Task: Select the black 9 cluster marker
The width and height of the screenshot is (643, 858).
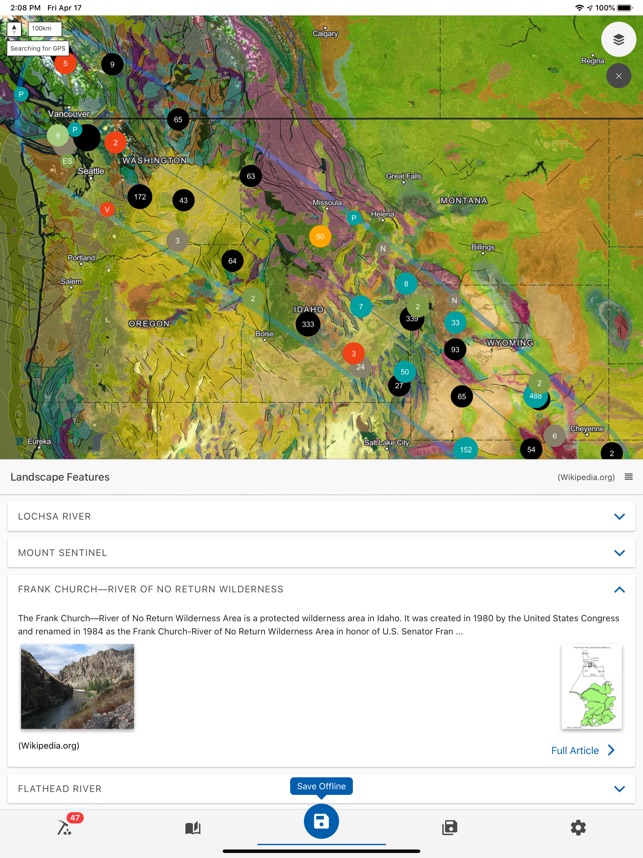Action: point(112,64)
